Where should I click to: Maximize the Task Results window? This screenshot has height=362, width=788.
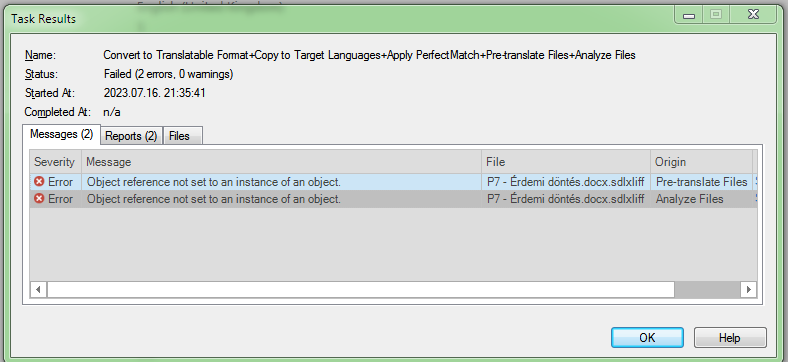[716, 15]
